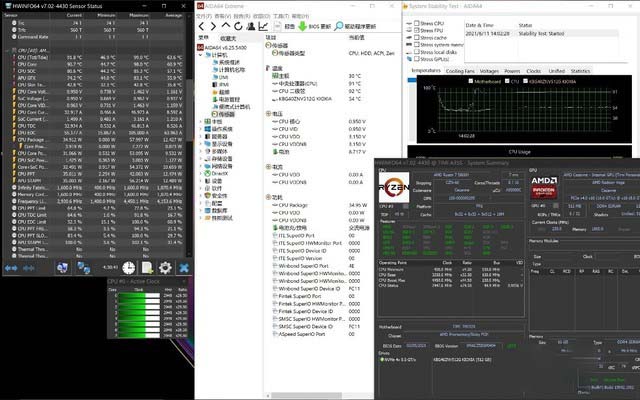Switch to the Clocks tab
Screen dimensions: 640x400
[533, 71]
